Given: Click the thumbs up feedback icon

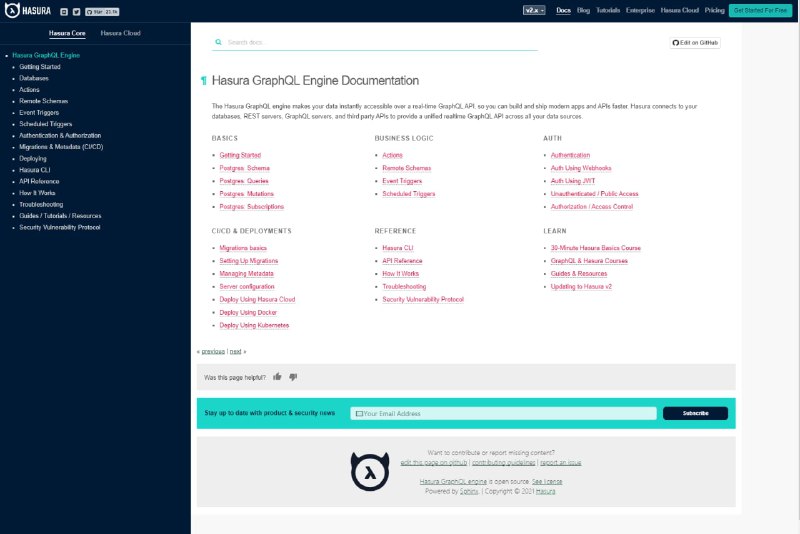Looking at the screenshot, I should pyautogui.click(x=277, y=377).
